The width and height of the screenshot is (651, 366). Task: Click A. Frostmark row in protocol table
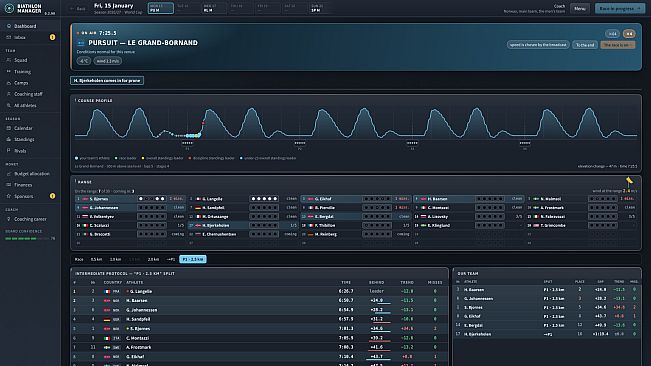click(259, 347)
